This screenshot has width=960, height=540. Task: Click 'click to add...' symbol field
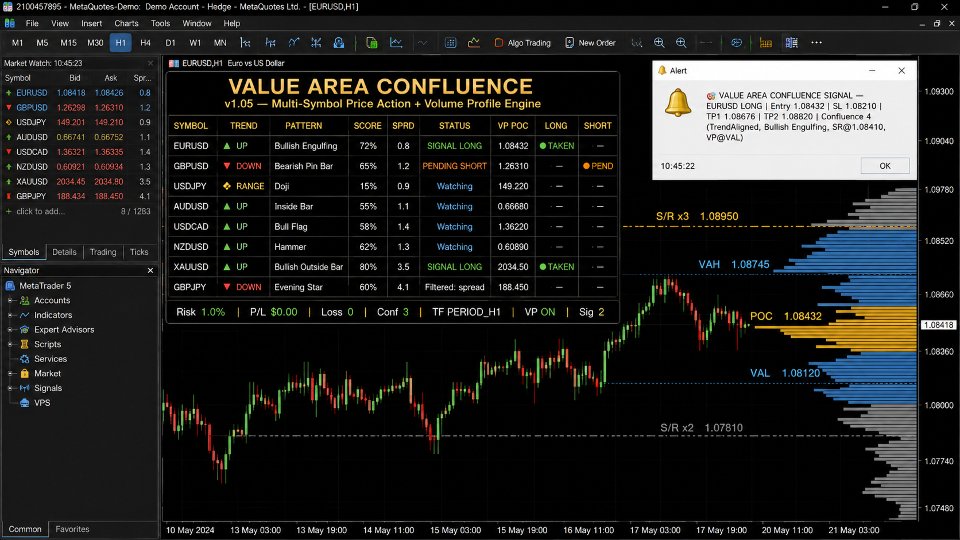[40, 211]
